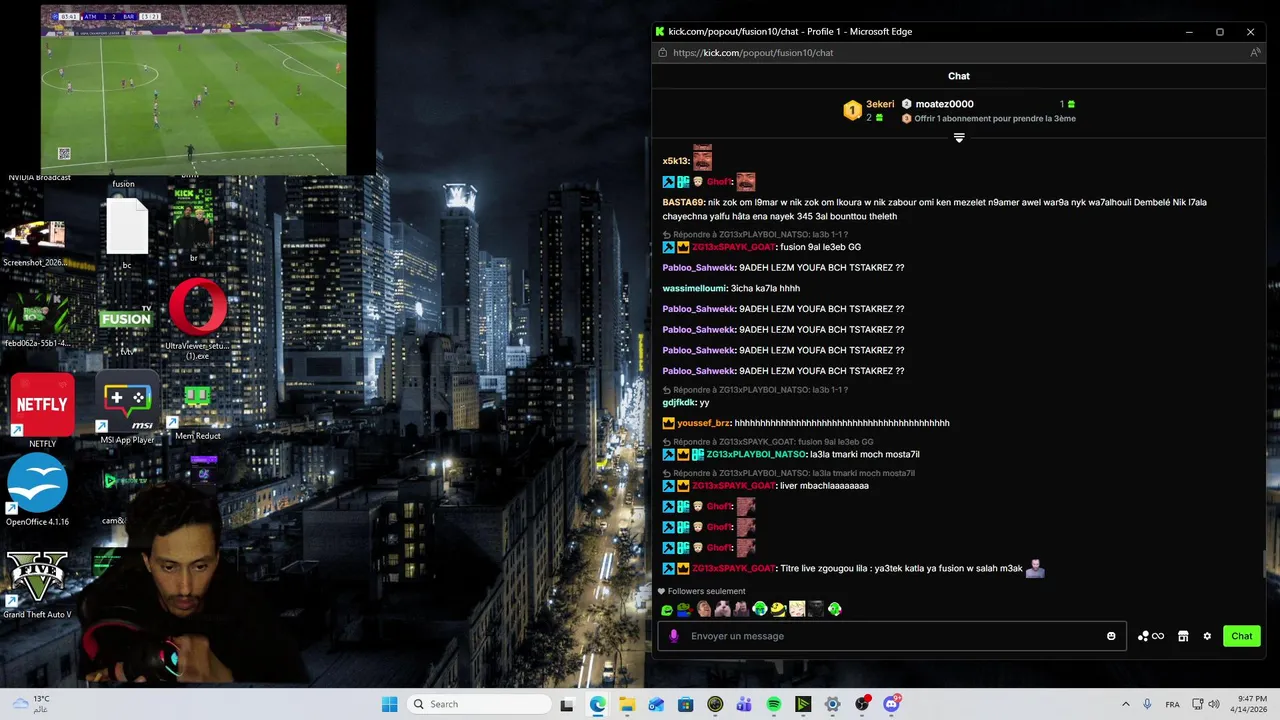
Task: Click the taskbar Search box
Action: 478,704
